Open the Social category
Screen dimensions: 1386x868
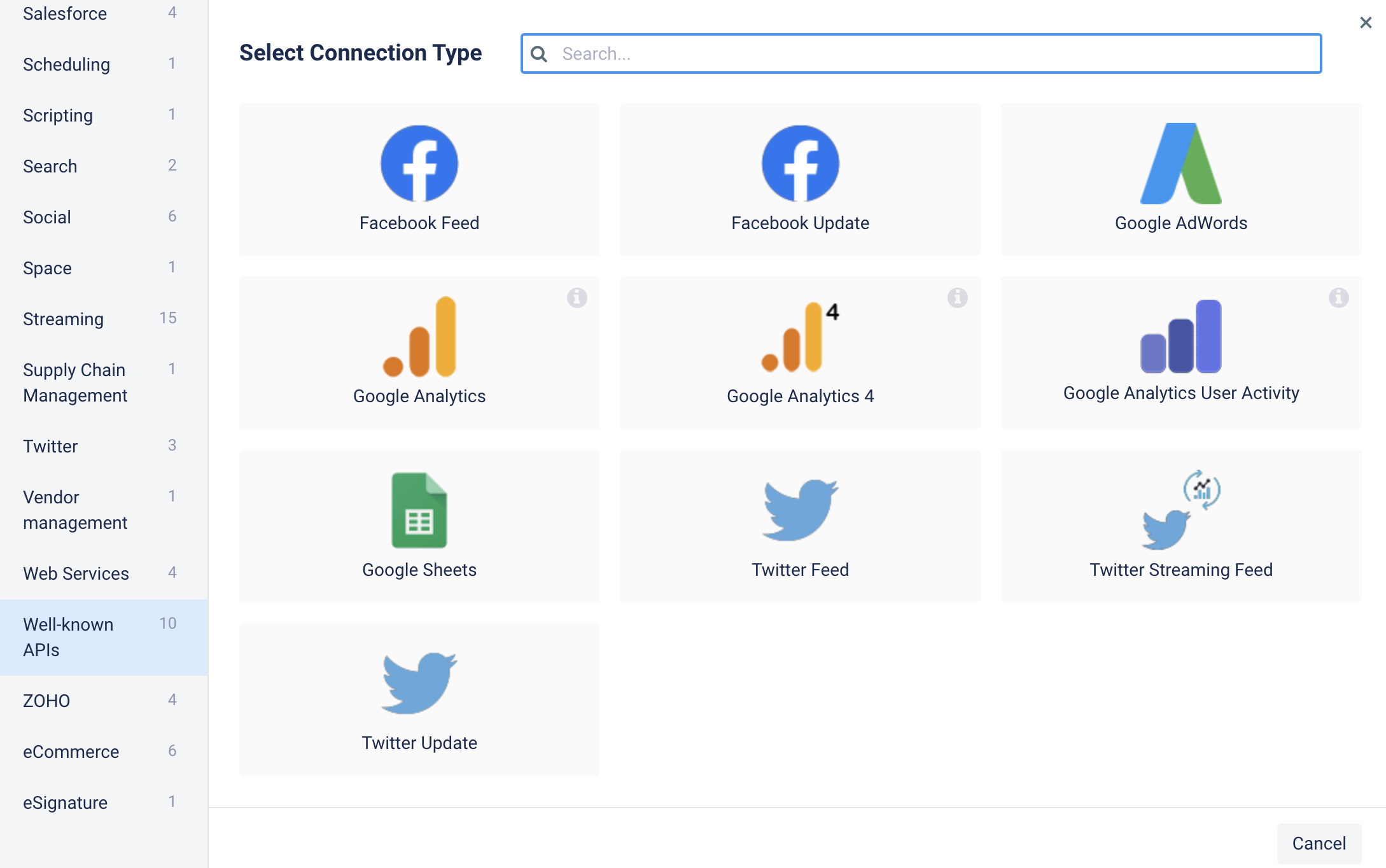pos(47,217)
